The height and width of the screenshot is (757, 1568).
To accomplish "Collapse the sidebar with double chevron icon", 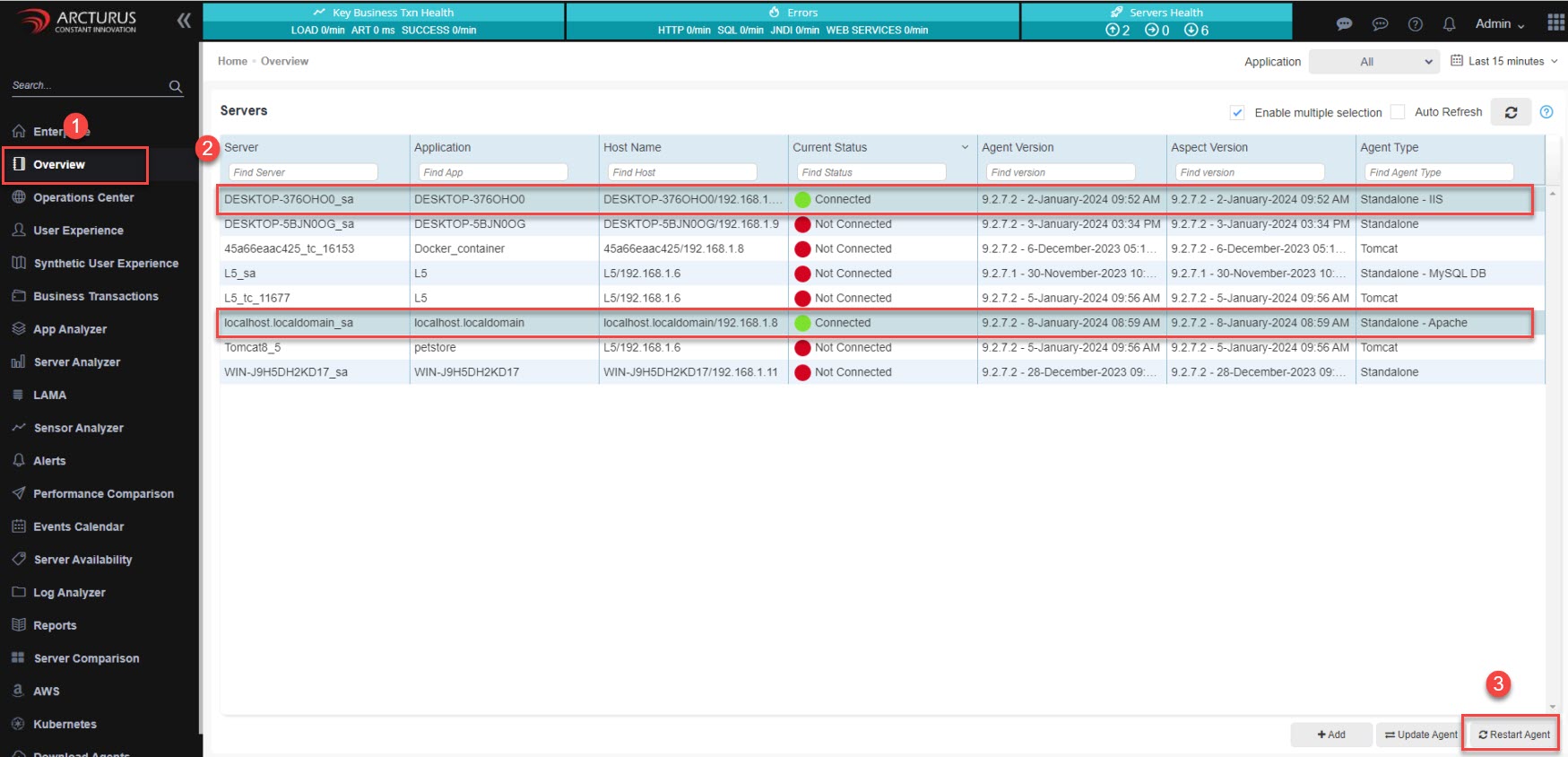I will tap(184, 21).
